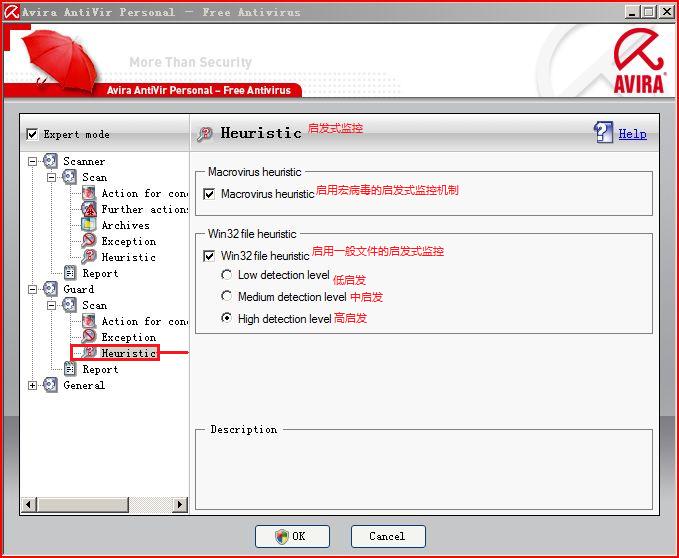Select Report under Guard
Viewport: 679px width, 558px height.
click(x=100, y=369)
